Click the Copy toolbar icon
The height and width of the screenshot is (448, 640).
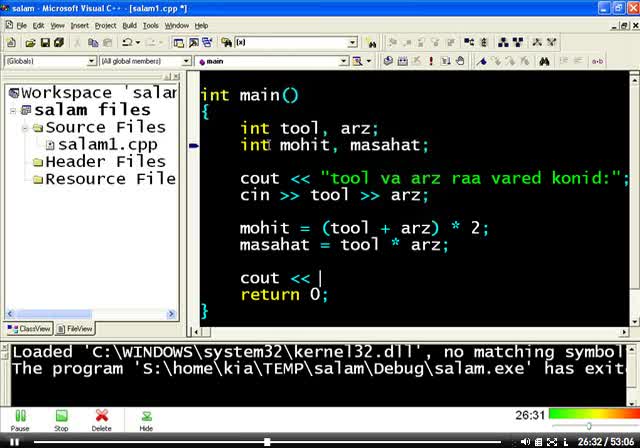(93, 42)
